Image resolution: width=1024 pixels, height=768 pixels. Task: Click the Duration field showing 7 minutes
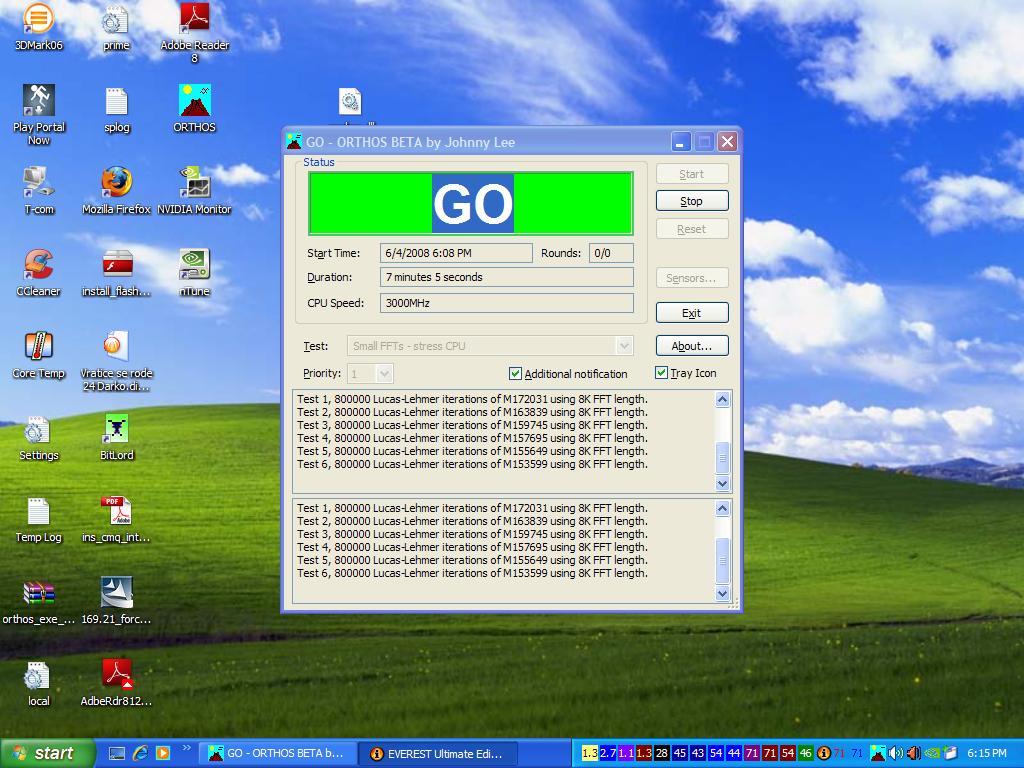(507, 277)
